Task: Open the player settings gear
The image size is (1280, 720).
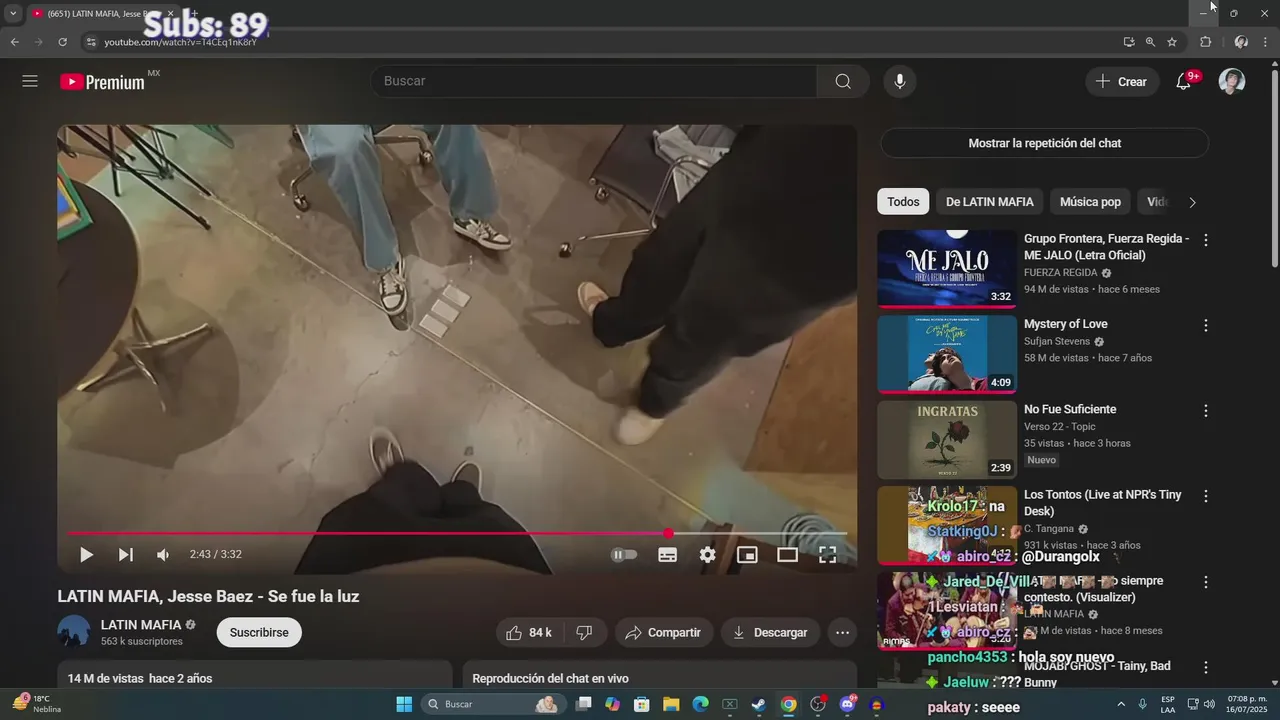Action: point(708,554)
